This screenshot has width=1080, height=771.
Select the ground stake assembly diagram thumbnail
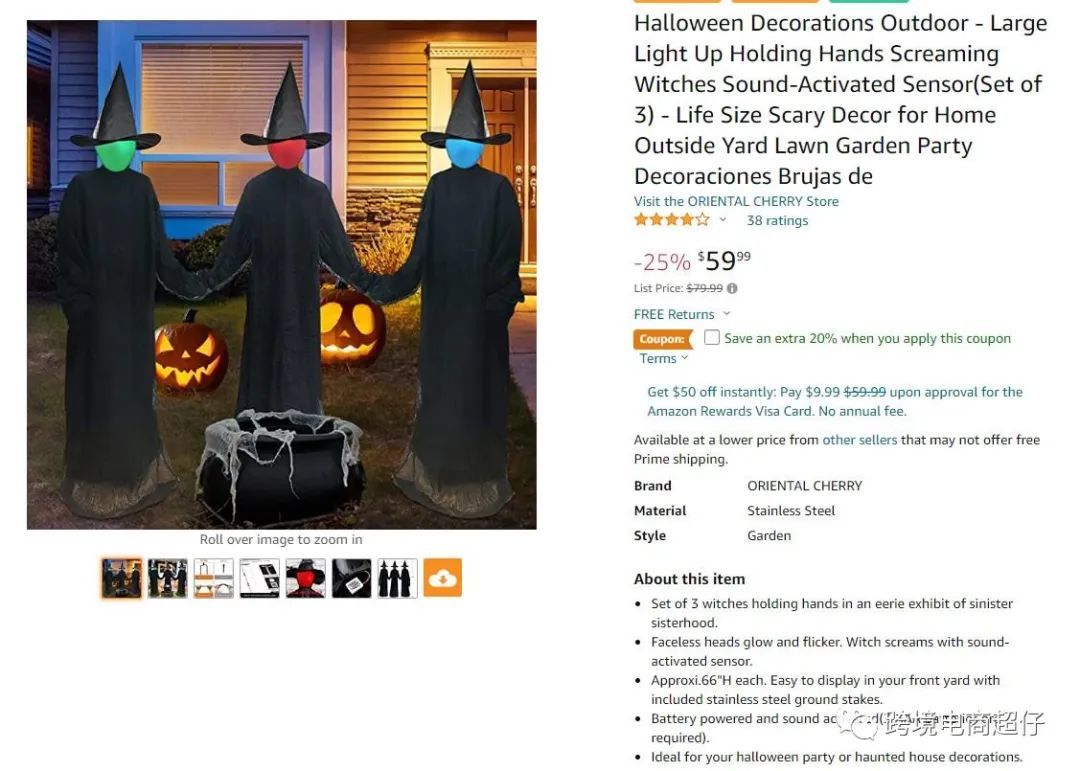[x=213, y=577]
